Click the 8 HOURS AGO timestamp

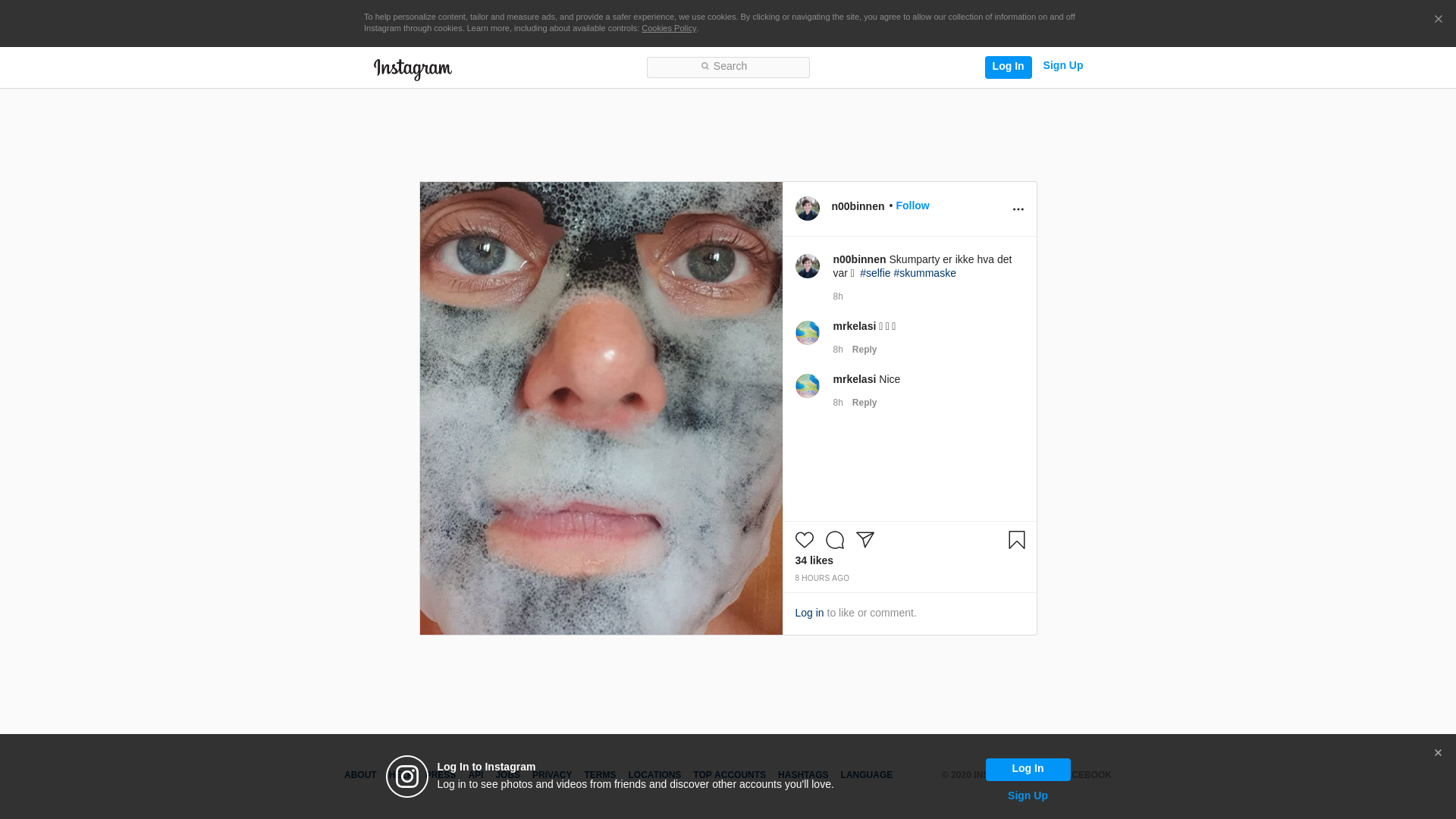[x=822, y=578]
